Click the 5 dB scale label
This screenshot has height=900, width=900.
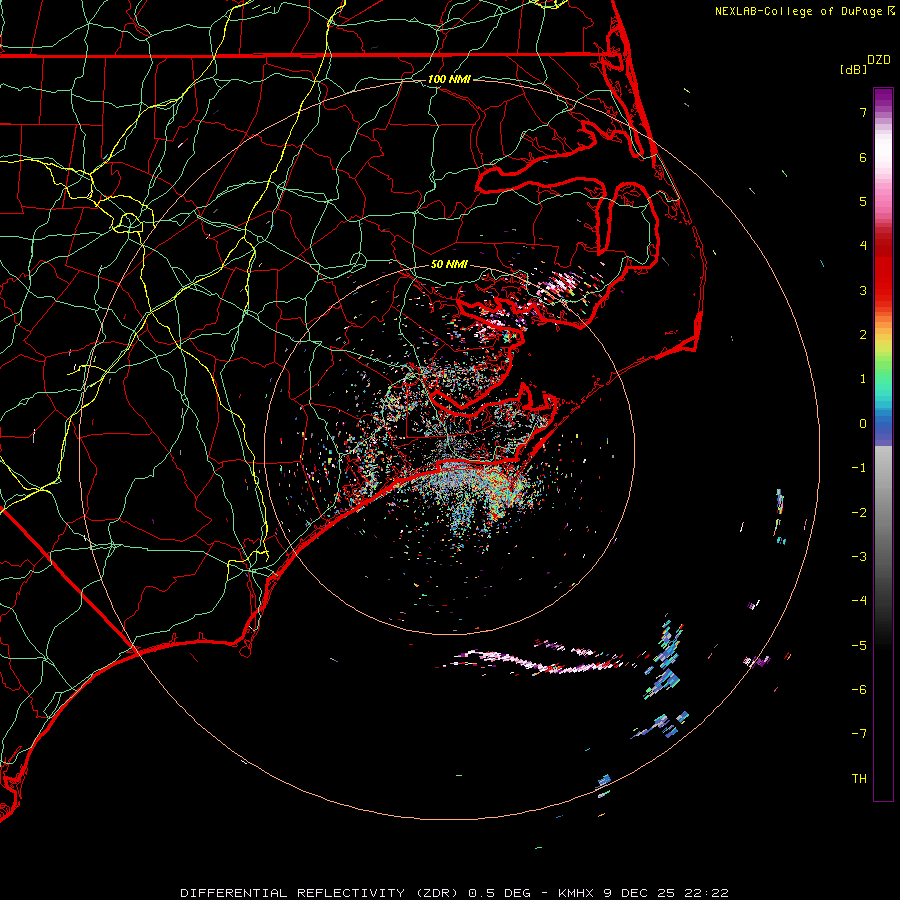click(863, 201)
